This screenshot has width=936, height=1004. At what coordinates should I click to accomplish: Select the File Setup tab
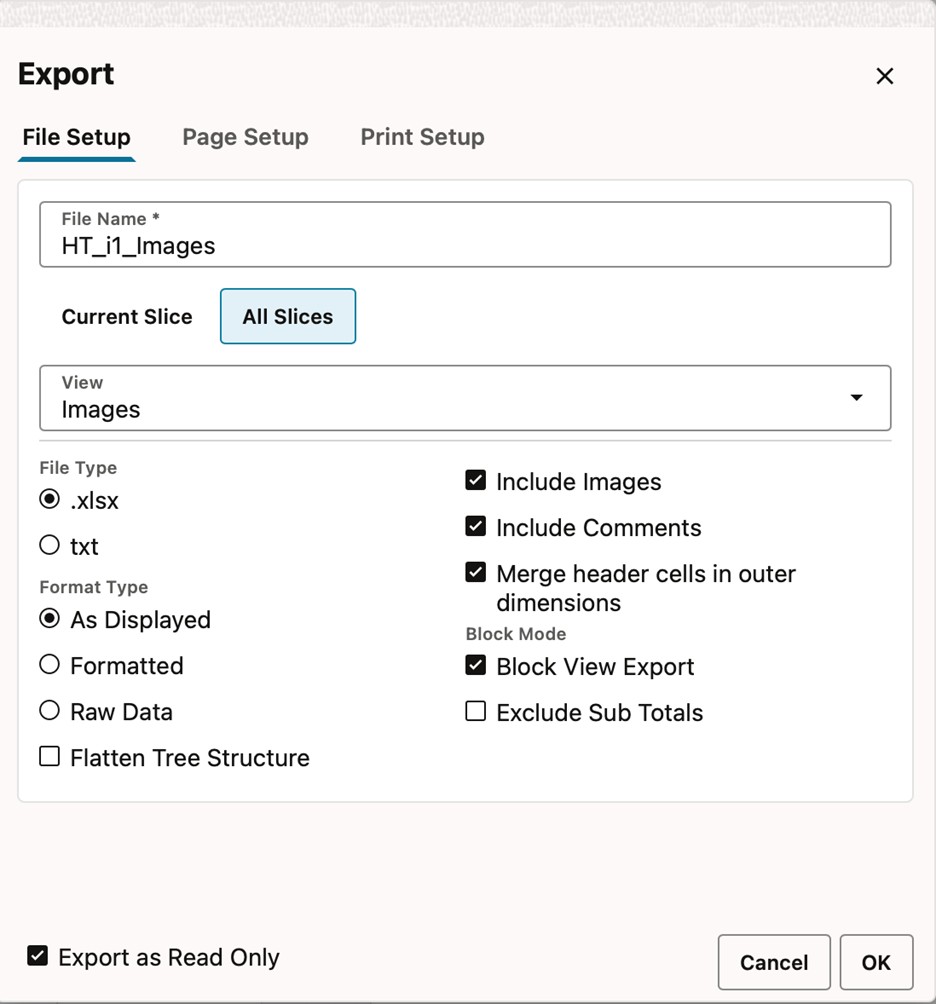[x=76, y=137]
